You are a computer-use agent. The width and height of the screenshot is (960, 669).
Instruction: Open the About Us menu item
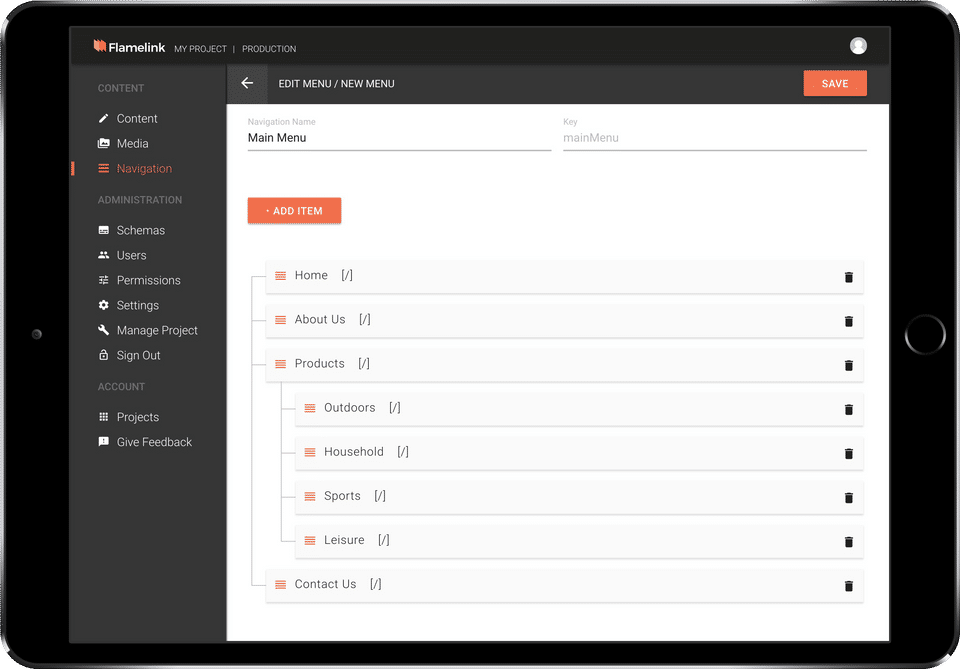tap(564, 321)
